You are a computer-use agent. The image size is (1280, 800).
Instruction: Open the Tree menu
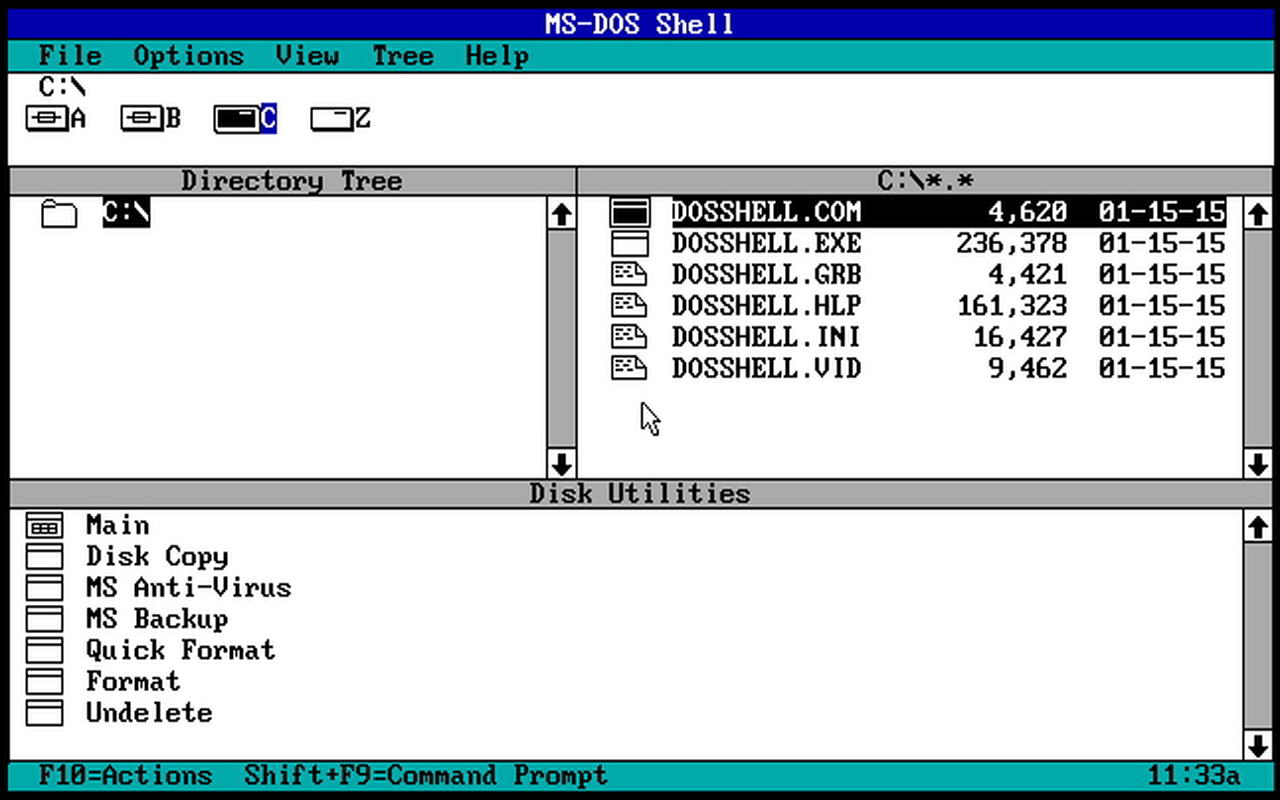pos(403,56)
